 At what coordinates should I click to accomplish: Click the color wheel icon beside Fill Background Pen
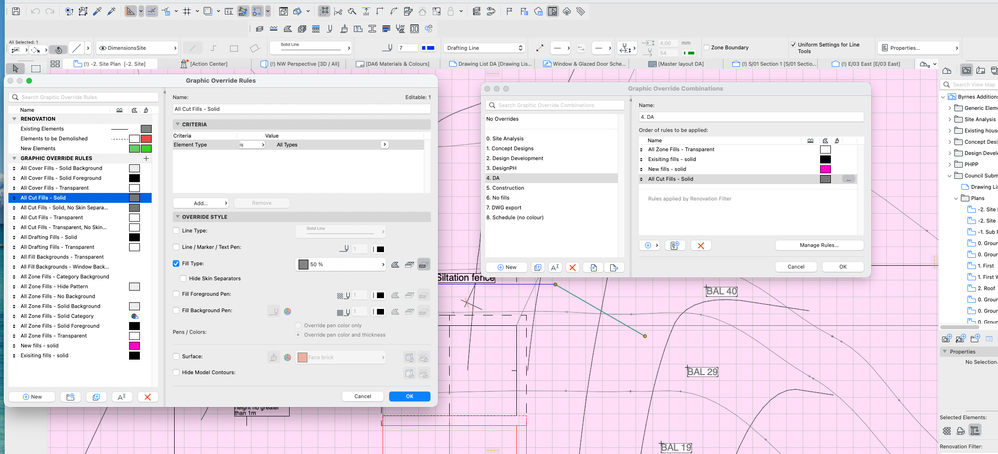point(288,311)
